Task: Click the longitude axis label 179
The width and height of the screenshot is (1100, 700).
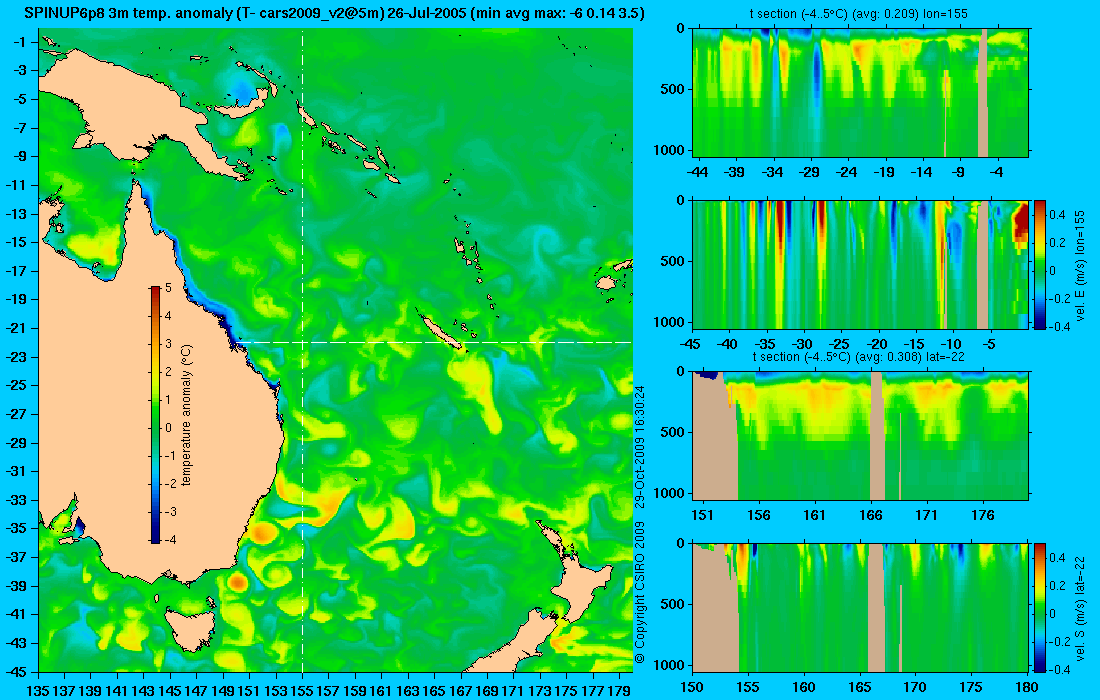Action: coord(619,691)
